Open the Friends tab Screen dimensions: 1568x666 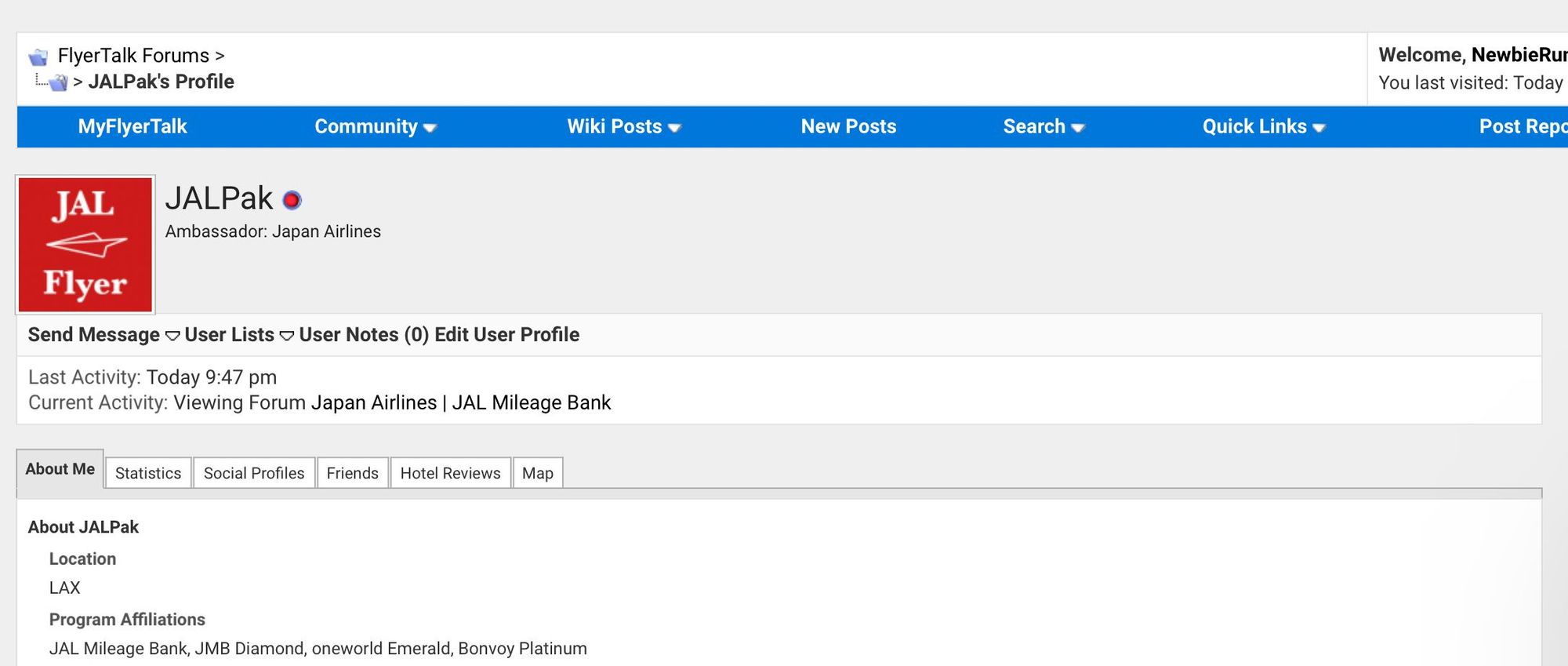353,473
